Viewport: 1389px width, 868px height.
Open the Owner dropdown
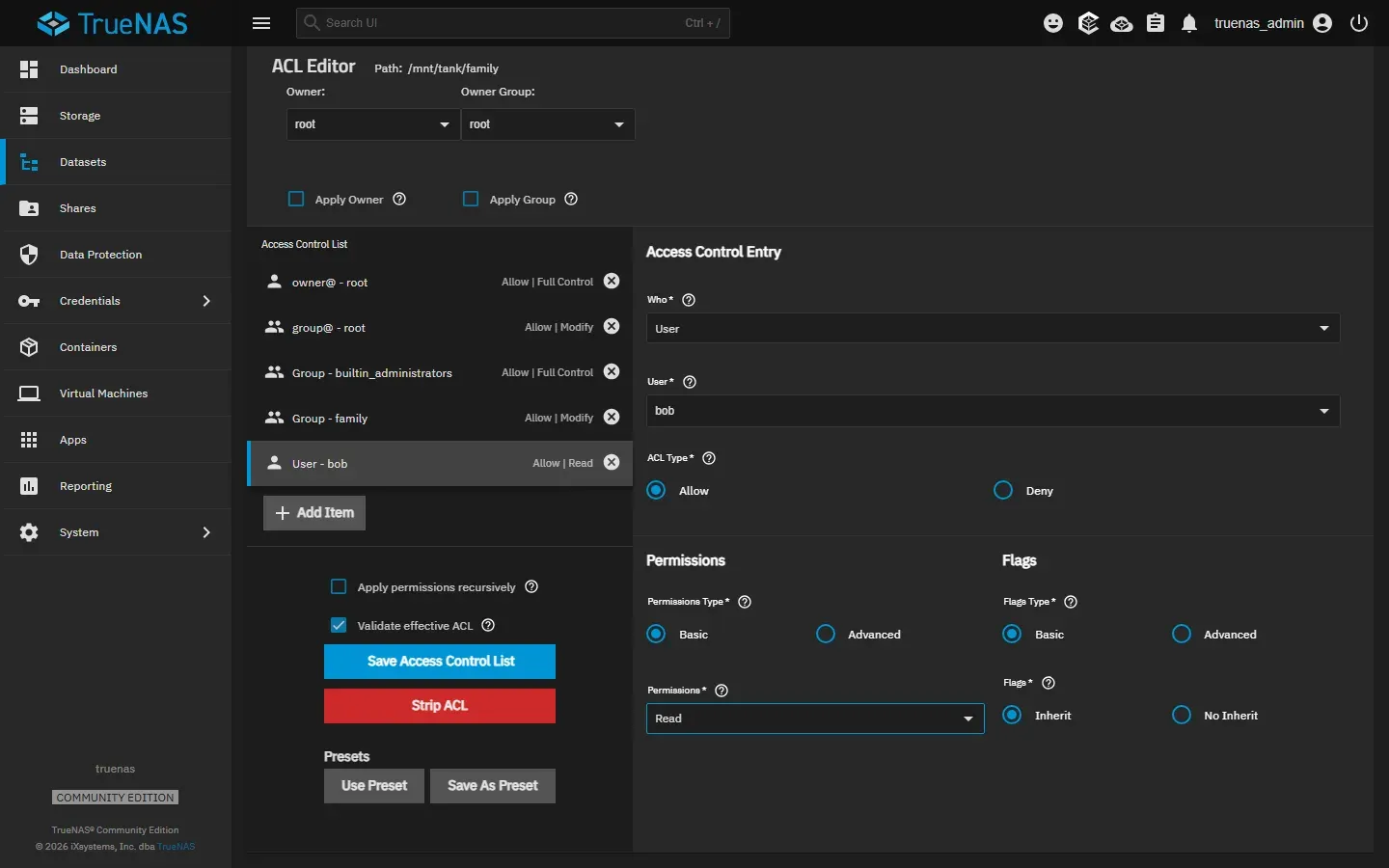click(x=372, y=124)
